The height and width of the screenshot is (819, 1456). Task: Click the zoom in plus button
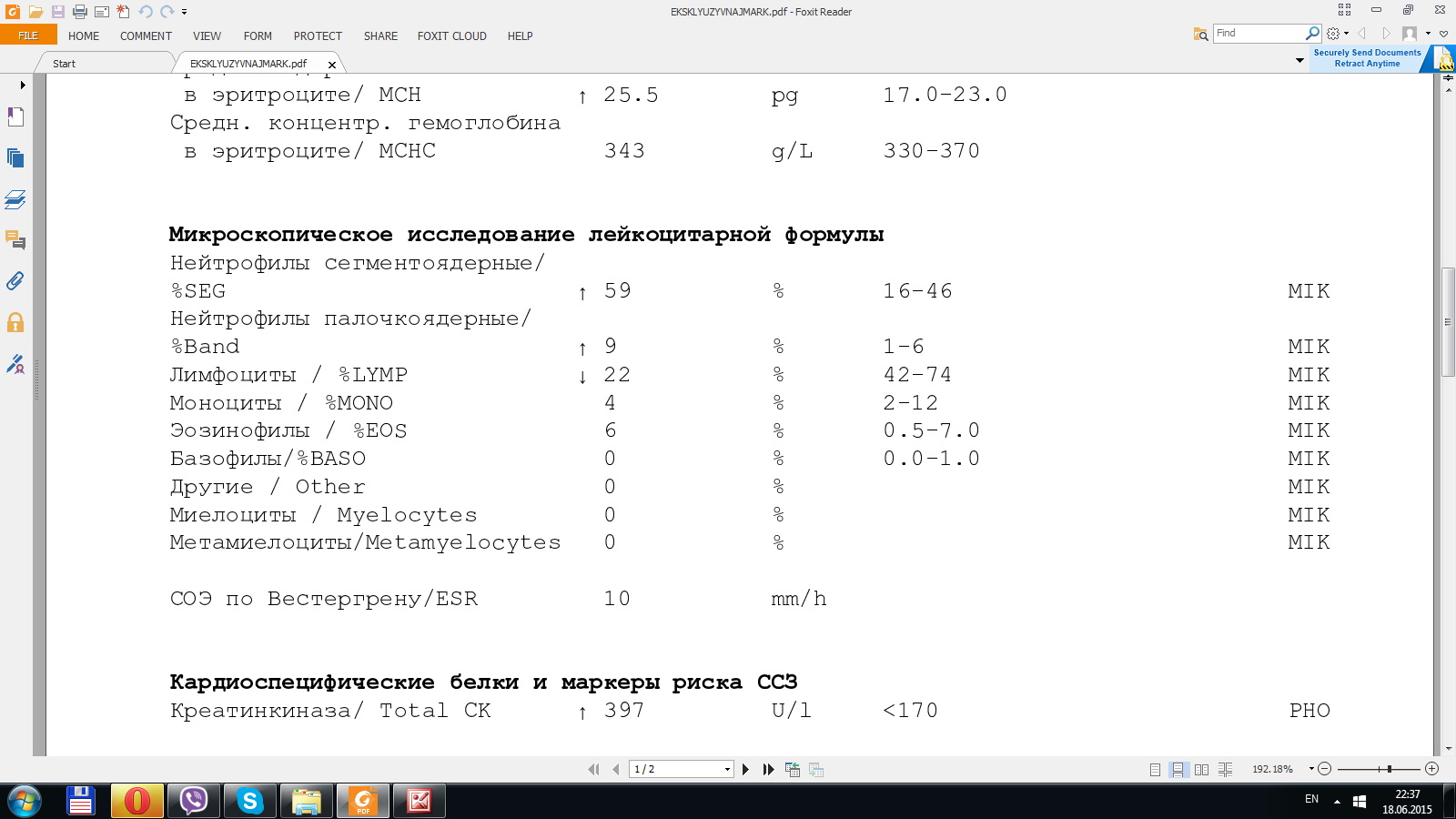pos(1431,769)
